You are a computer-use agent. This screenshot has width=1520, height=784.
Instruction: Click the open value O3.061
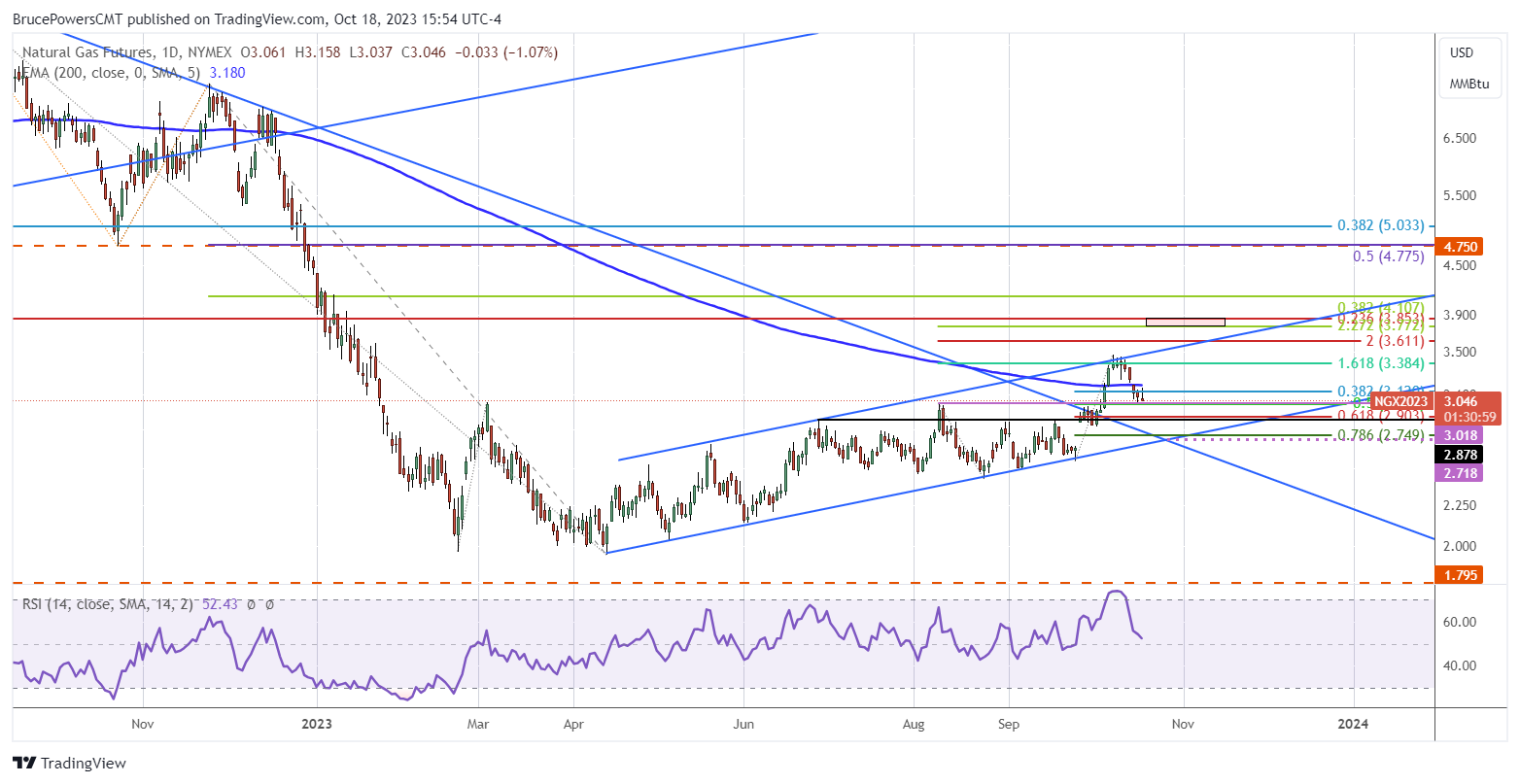[x=262, y=52]
